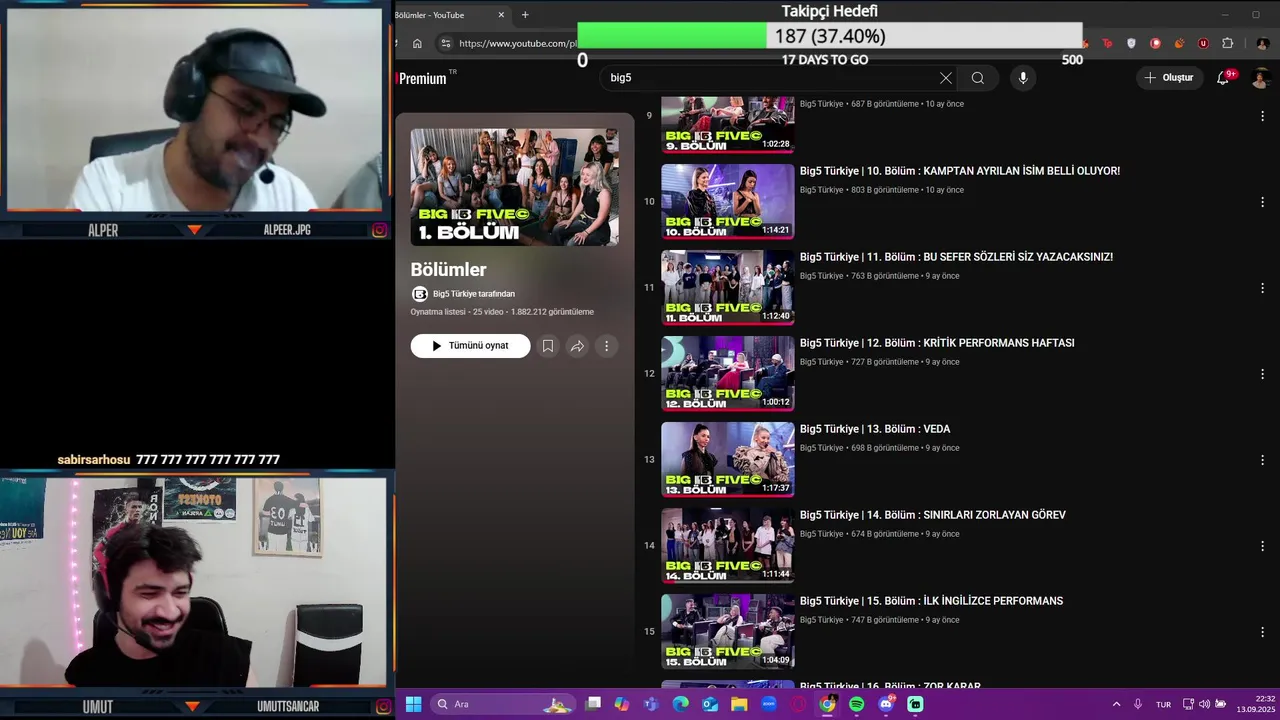Share the Bölümler playlist

click(x=577, y=346)
